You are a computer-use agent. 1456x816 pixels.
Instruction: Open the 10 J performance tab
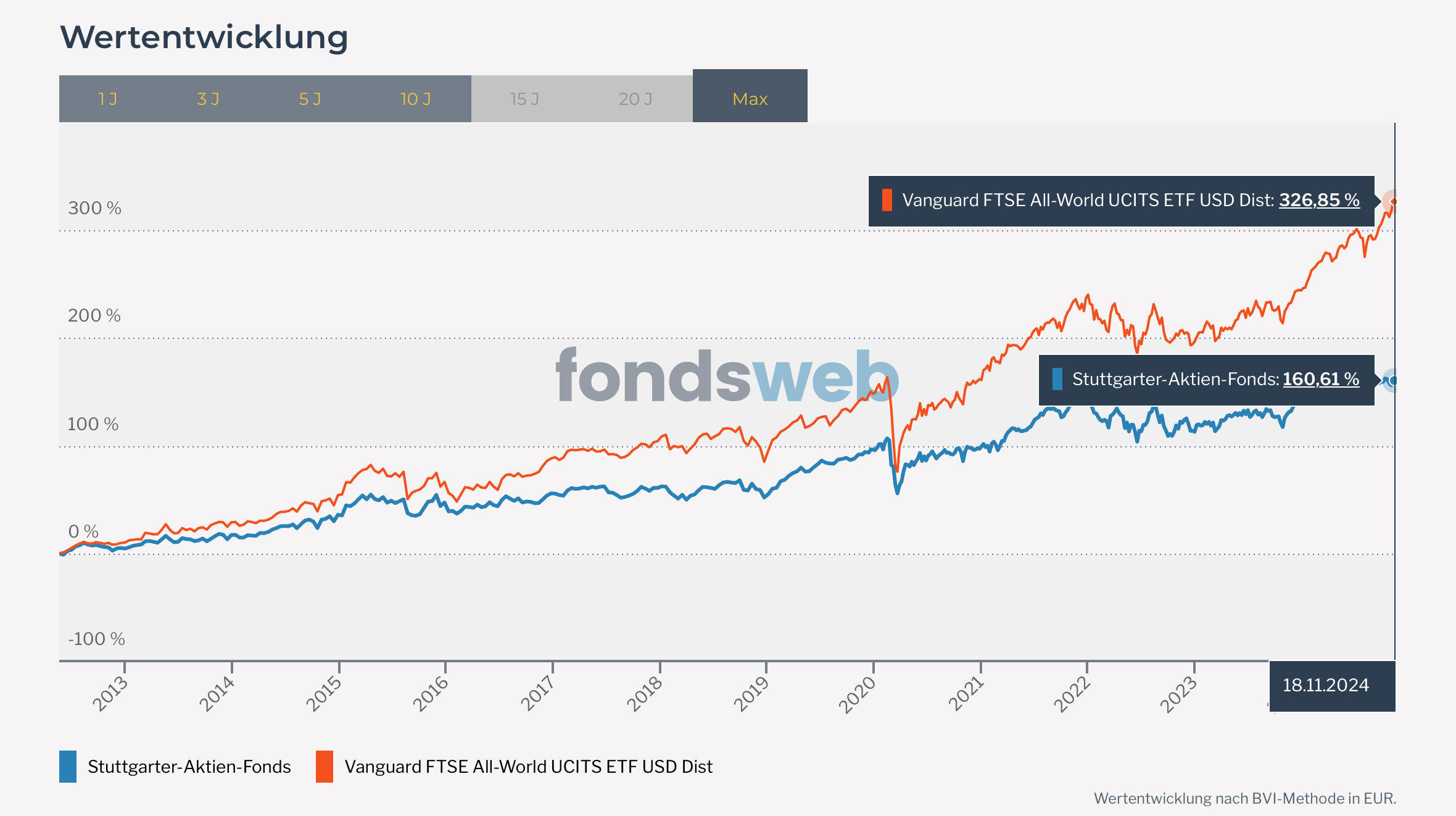pos(416,99)
